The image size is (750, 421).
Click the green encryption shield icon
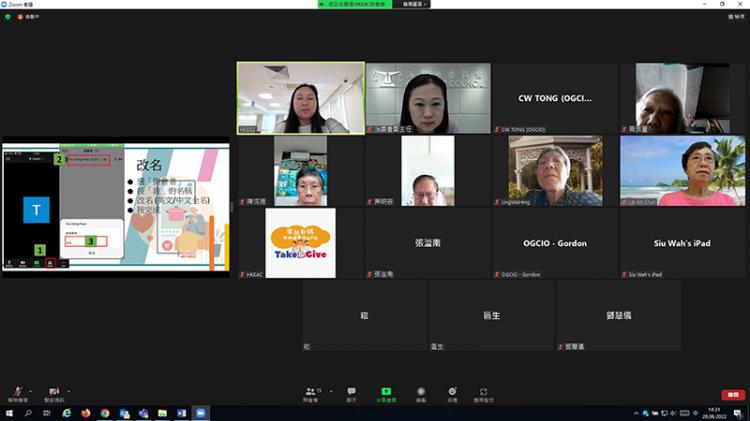pos(8,17)
